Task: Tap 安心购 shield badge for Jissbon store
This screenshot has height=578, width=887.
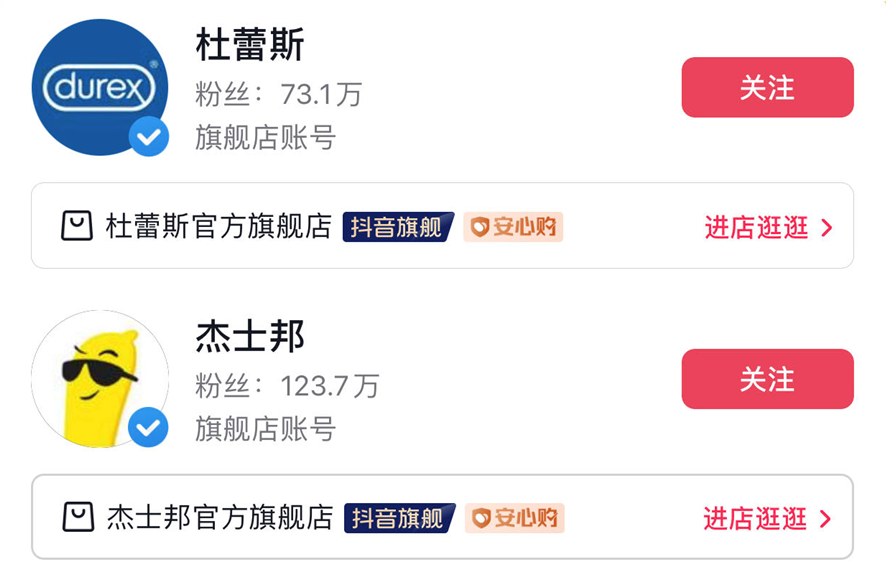Action: (x=514, y=518)
